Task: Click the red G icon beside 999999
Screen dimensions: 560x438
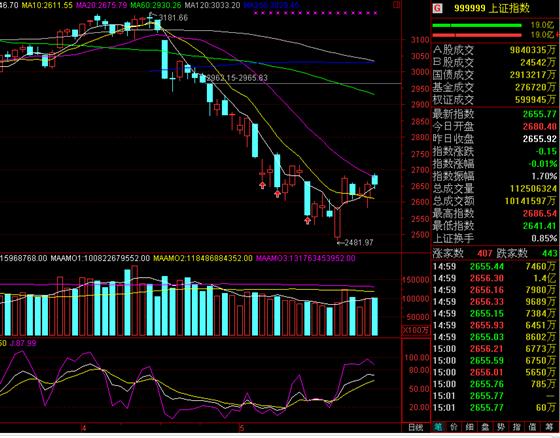Action: (438, 8)
